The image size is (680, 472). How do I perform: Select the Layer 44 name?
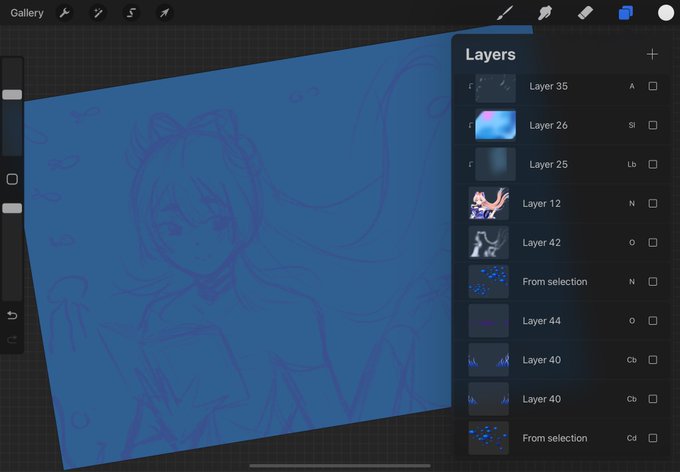click(x=541, y=321)
